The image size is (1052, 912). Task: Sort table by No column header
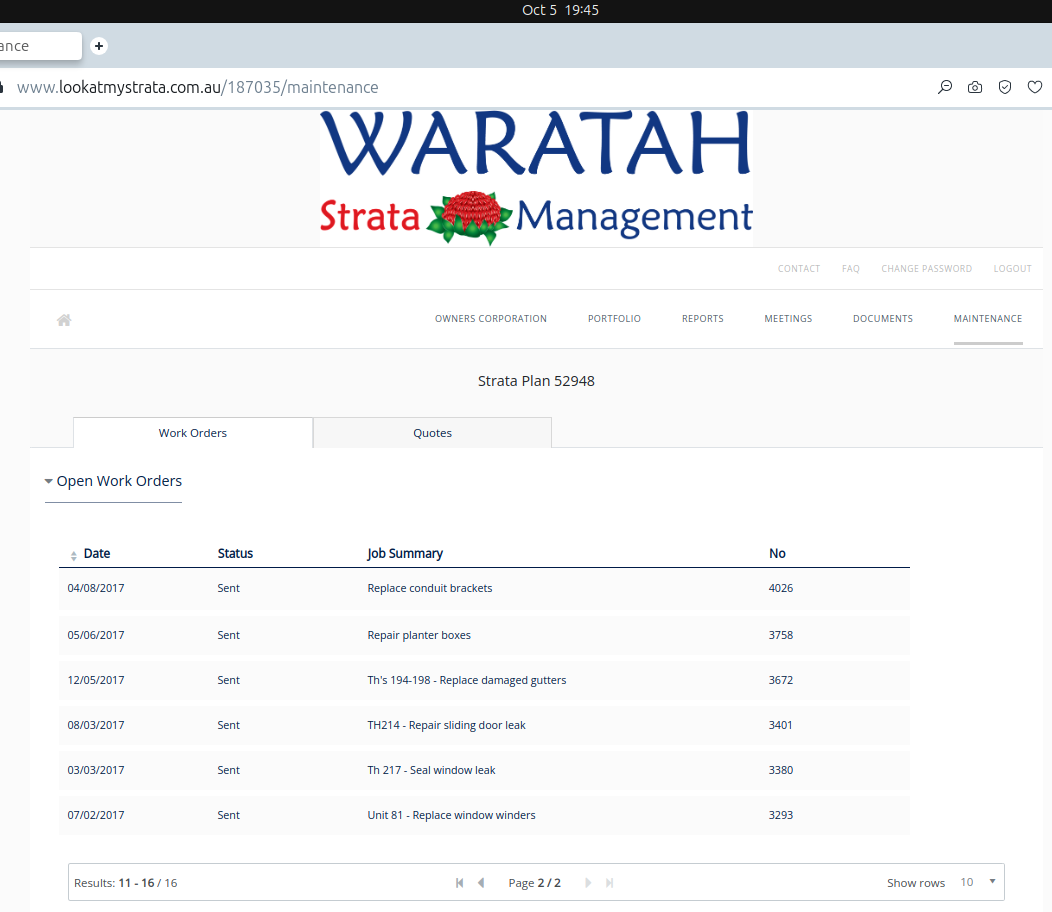tap(777, 554)
